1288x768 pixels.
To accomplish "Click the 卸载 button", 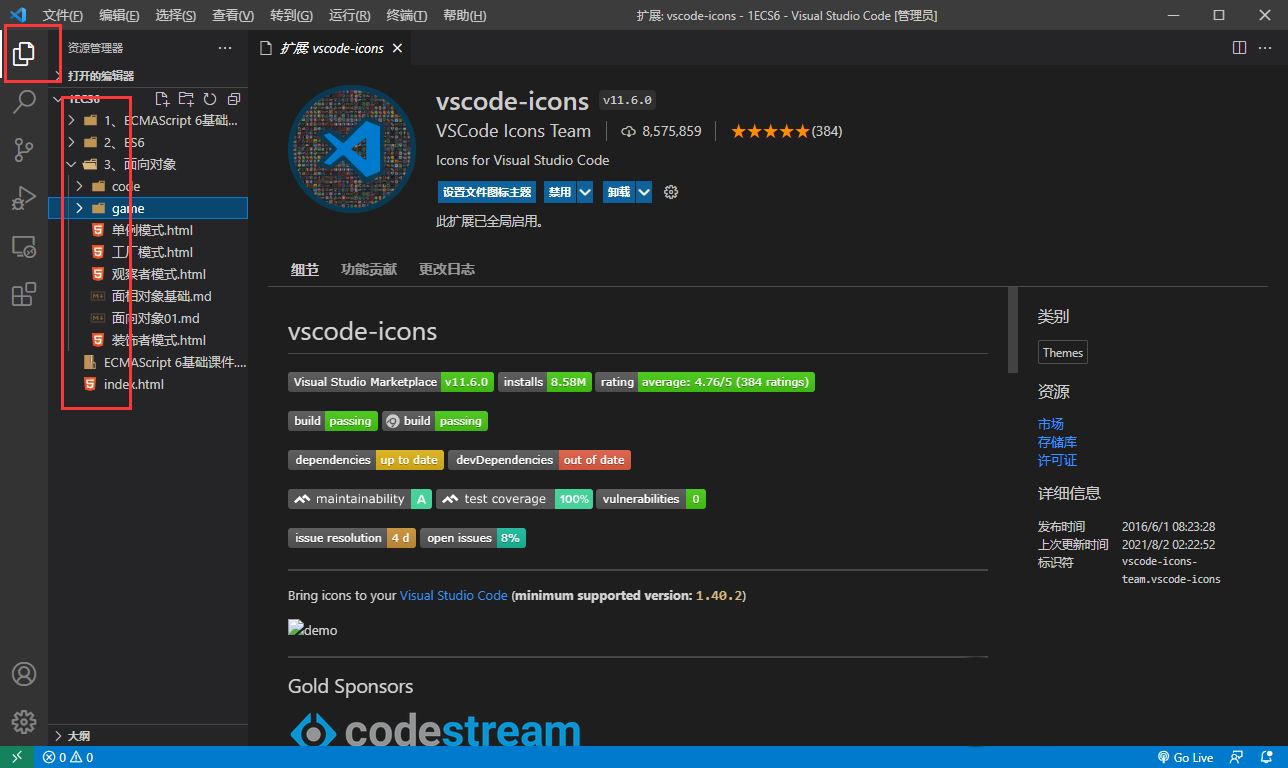I will click(x=619, y=192).
